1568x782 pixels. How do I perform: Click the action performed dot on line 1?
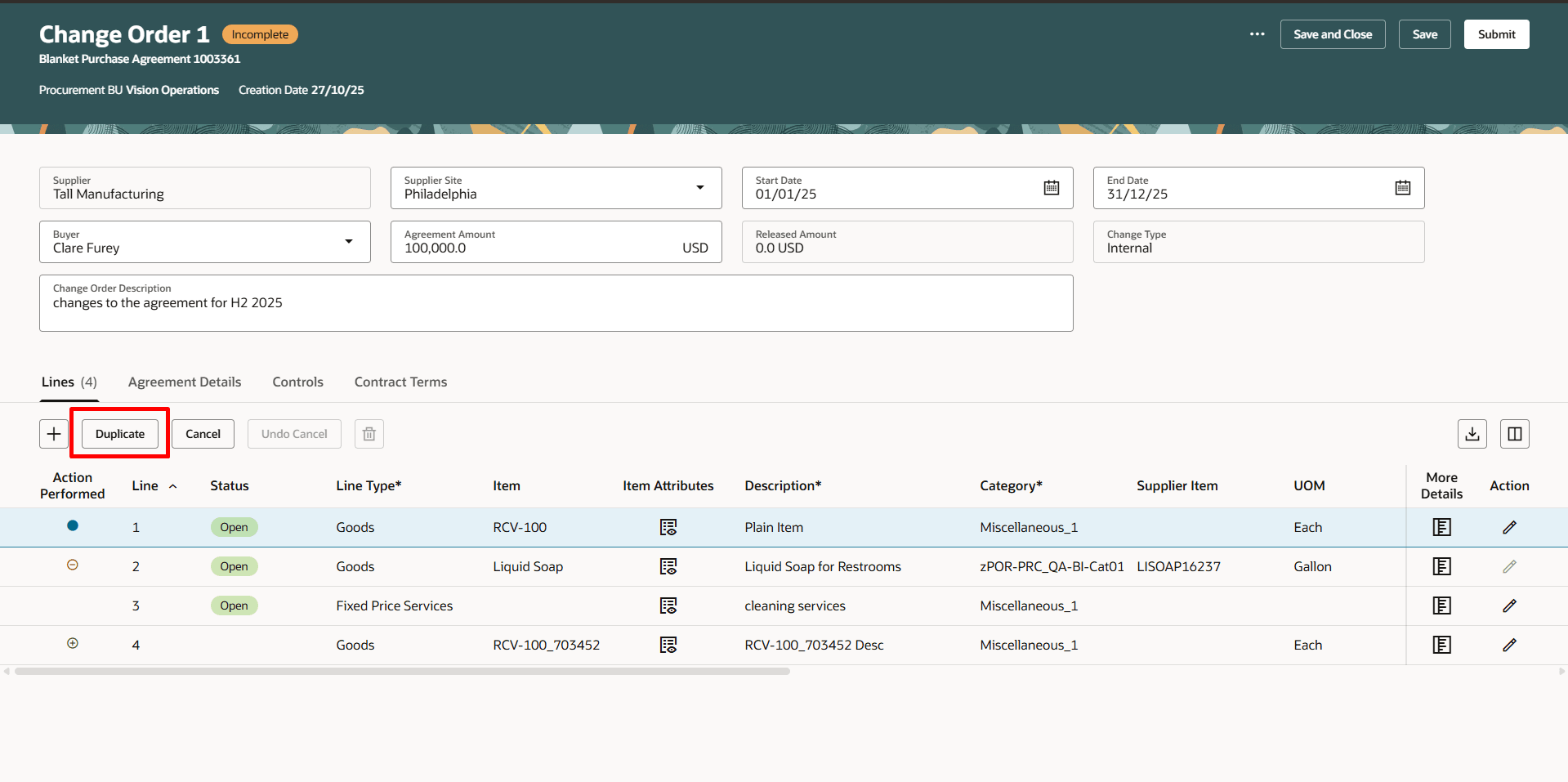tap(73, 525)
